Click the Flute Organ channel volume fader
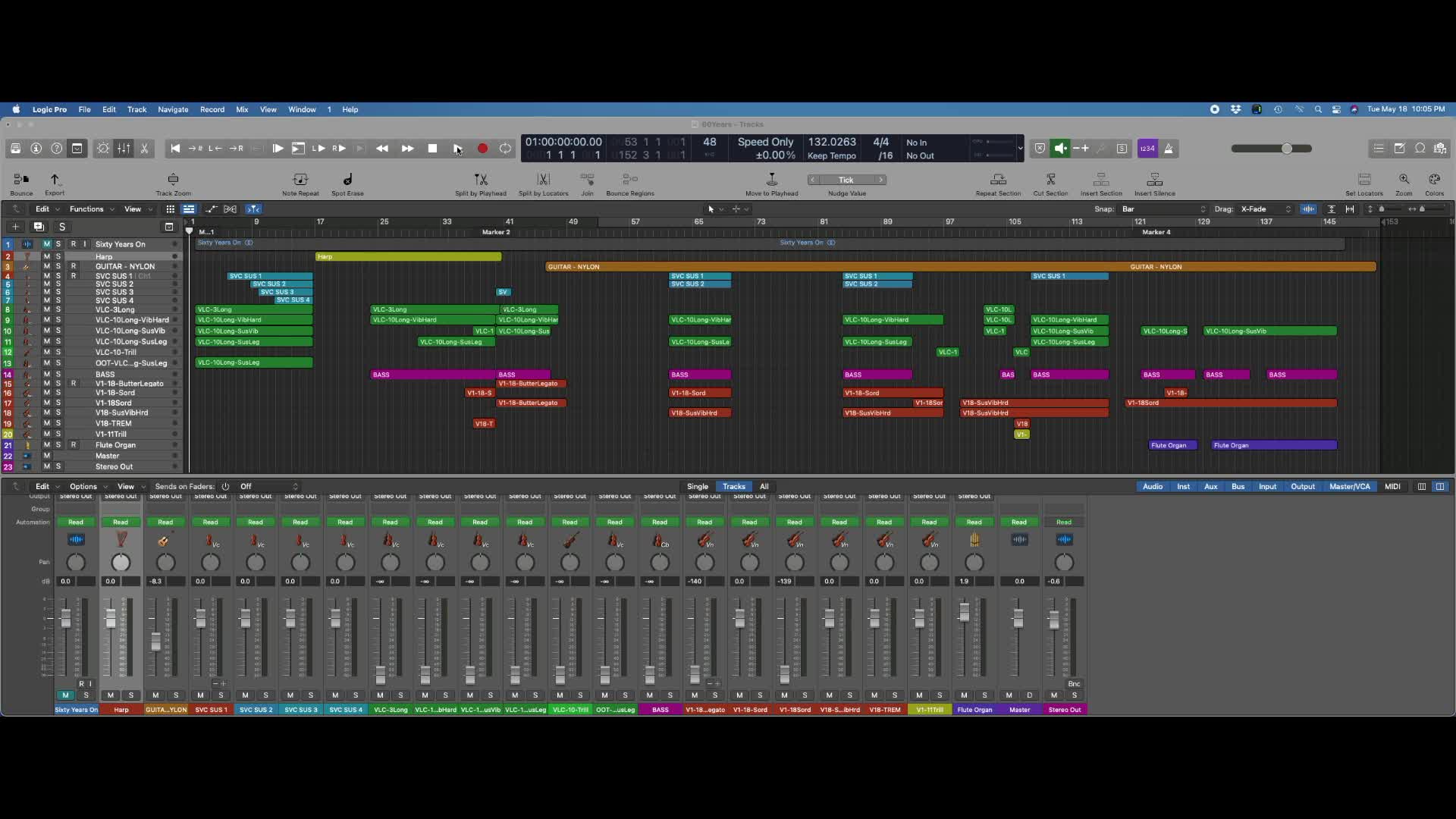The image size is (1456, 819). pyautogui.click(x=965, y=612)
